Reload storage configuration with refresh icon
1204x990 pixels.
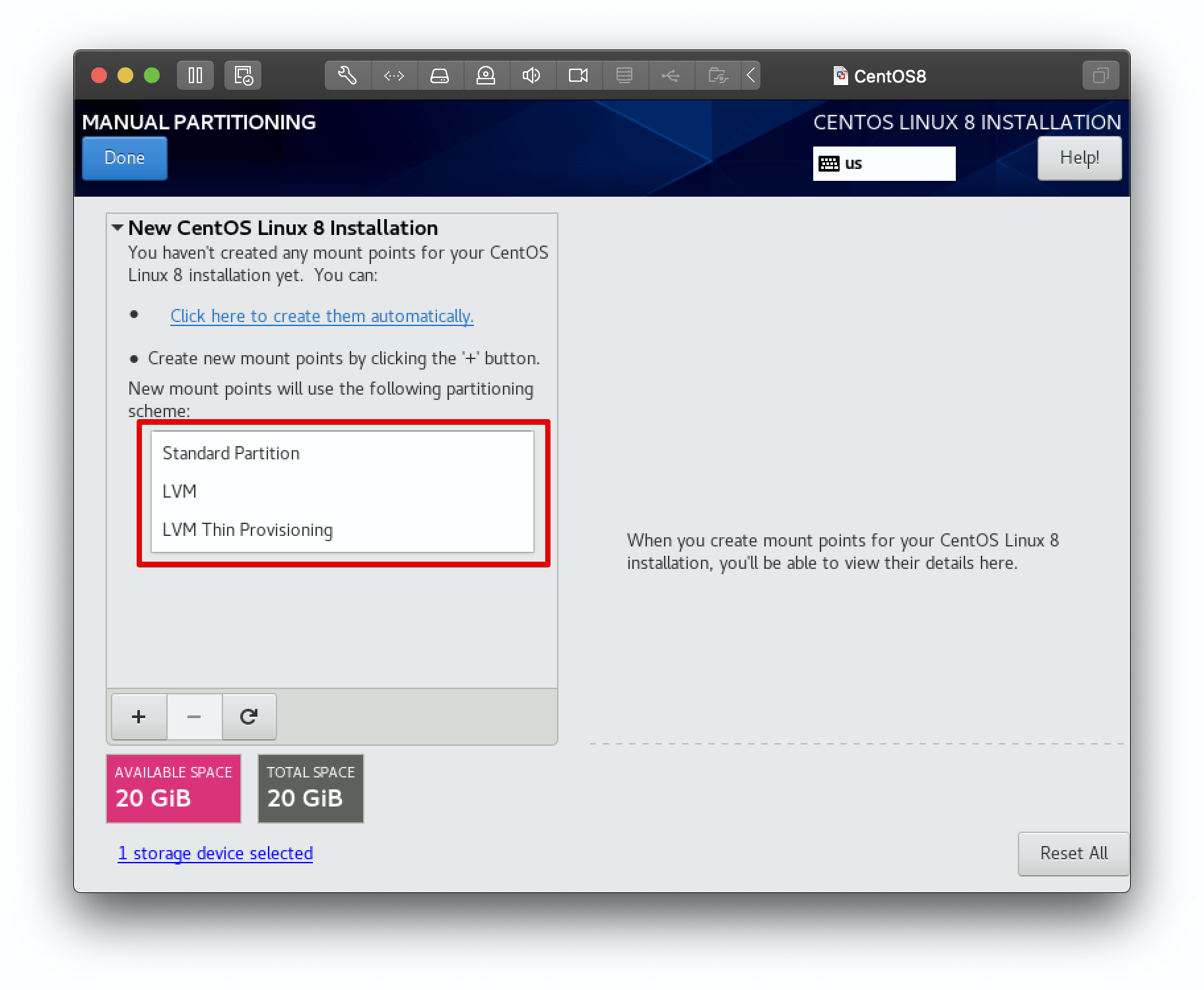[x=249, y=717]
